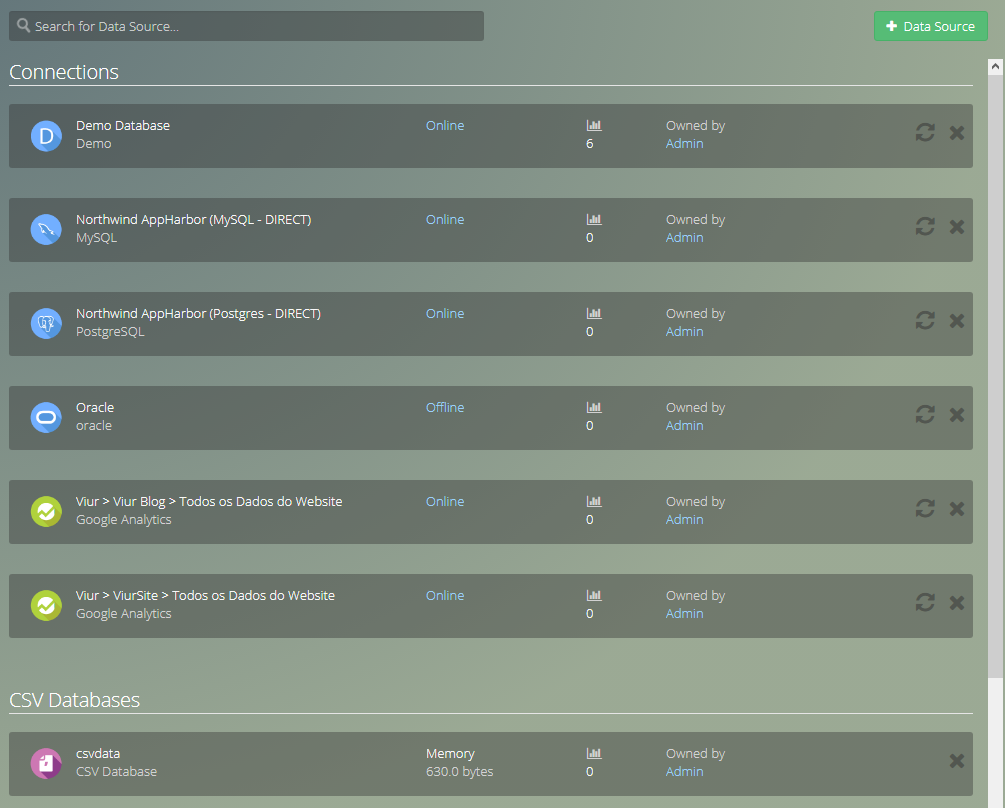Click Online status of Demo Database
The height and width of the screenshot is (808, 1005).
click(x=445, y=126)
